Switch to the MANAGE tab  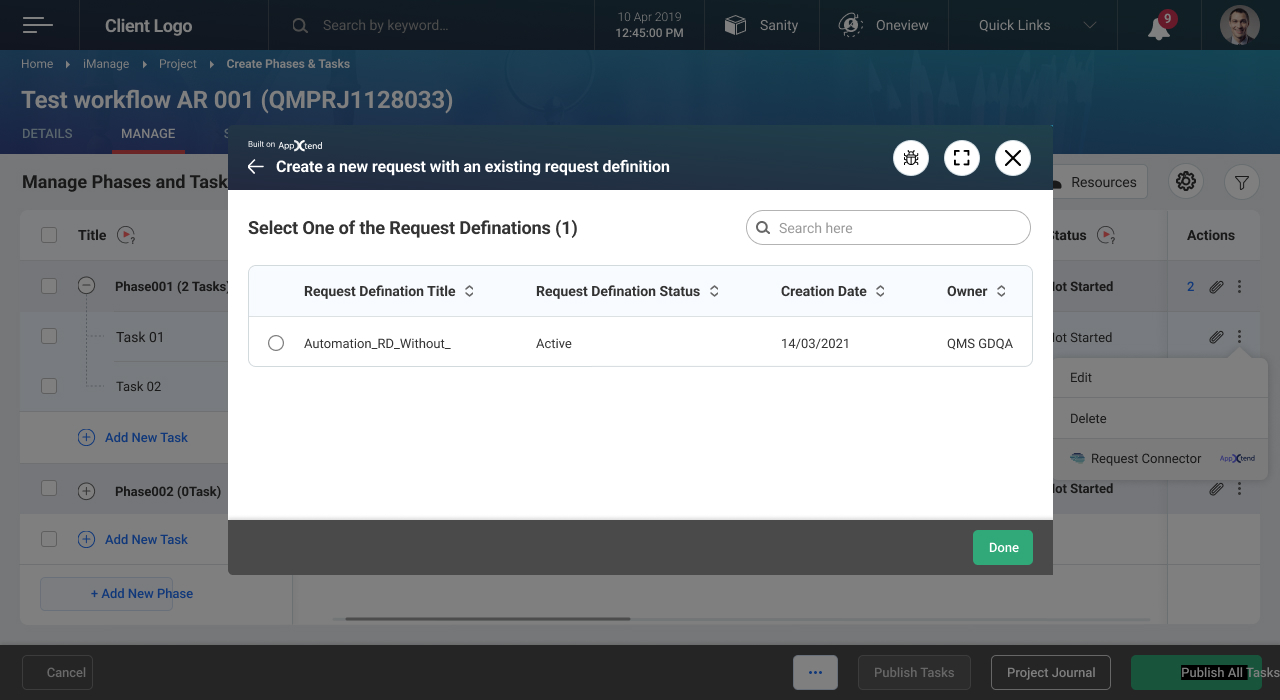tap(148, 134)
